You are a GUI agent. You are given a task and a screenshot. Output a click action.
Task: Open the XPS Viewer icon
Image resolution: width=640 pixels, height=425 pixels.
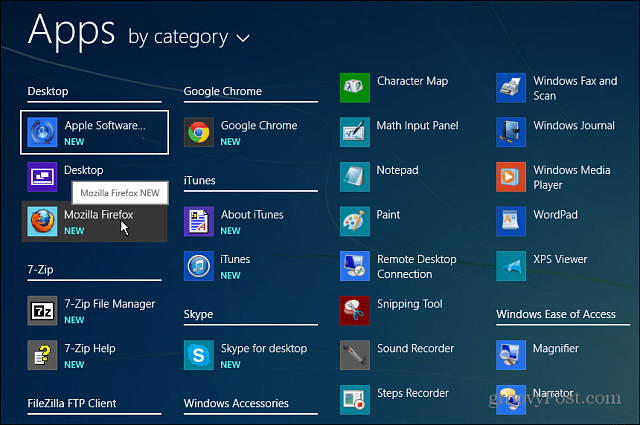point(511,266)
